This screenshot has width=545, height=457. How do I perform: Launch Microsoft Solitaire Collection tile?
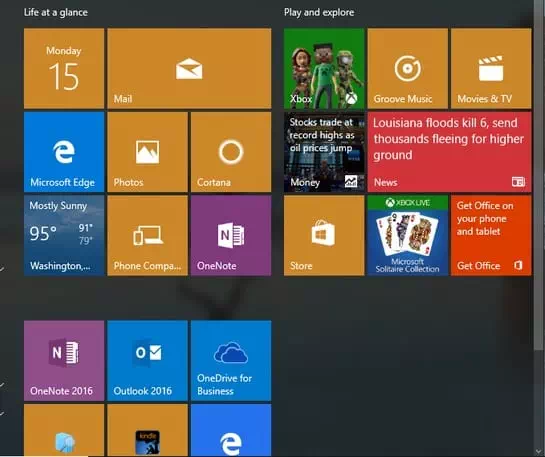408,236
